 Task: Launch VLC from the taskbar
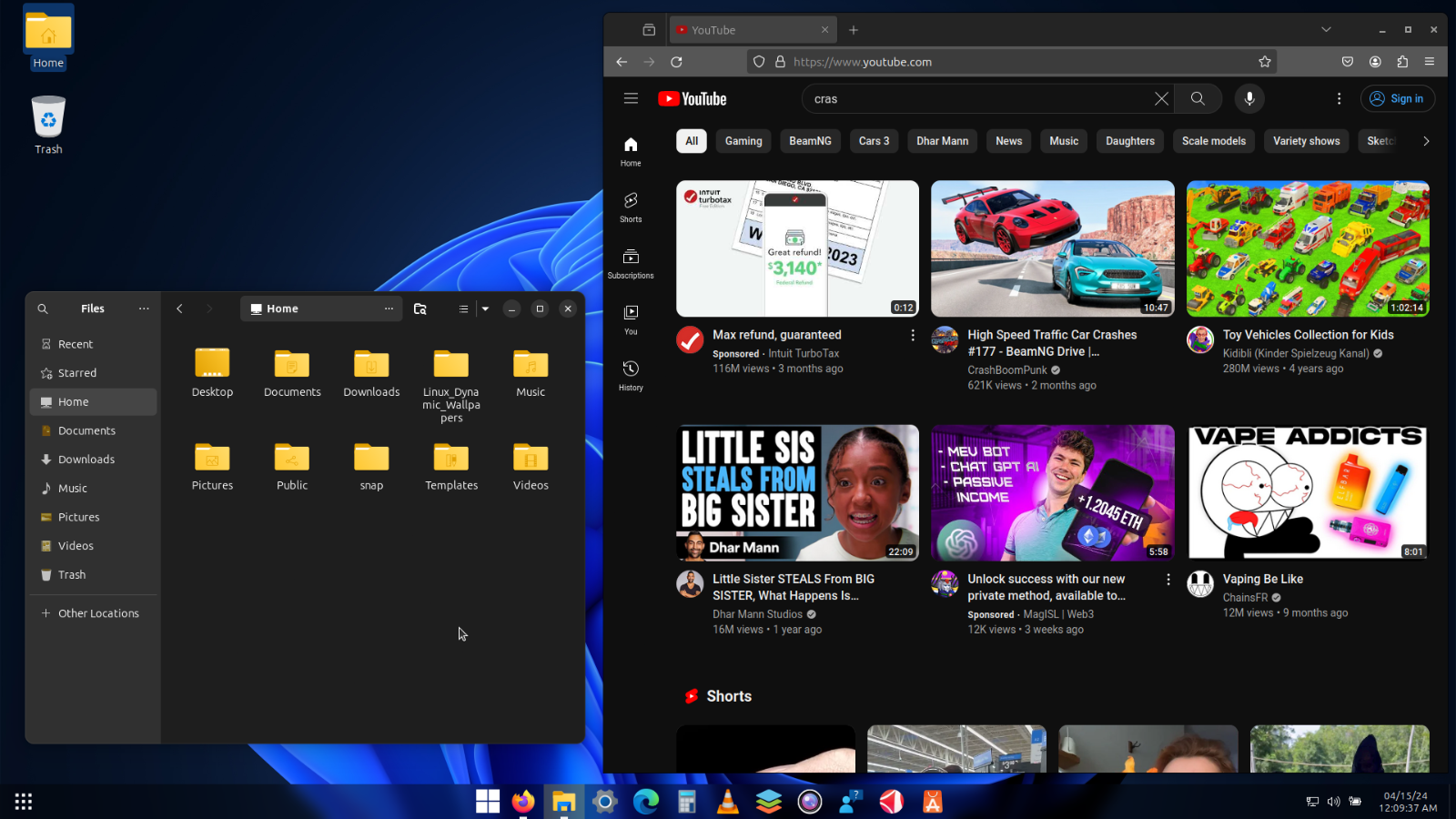click(x=728, y=802)
